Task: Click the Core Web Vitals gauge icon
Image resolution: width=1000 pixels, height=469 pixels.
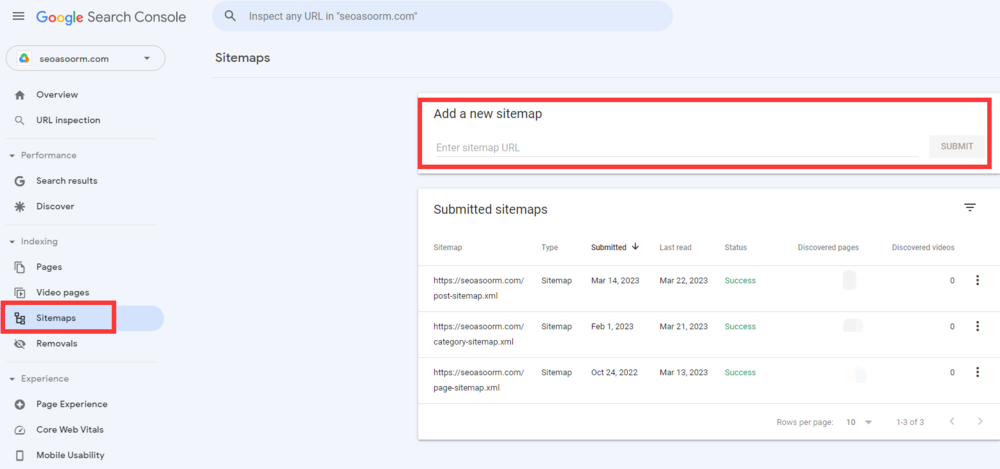Action: pyautogui.click(x=20, y=430)
